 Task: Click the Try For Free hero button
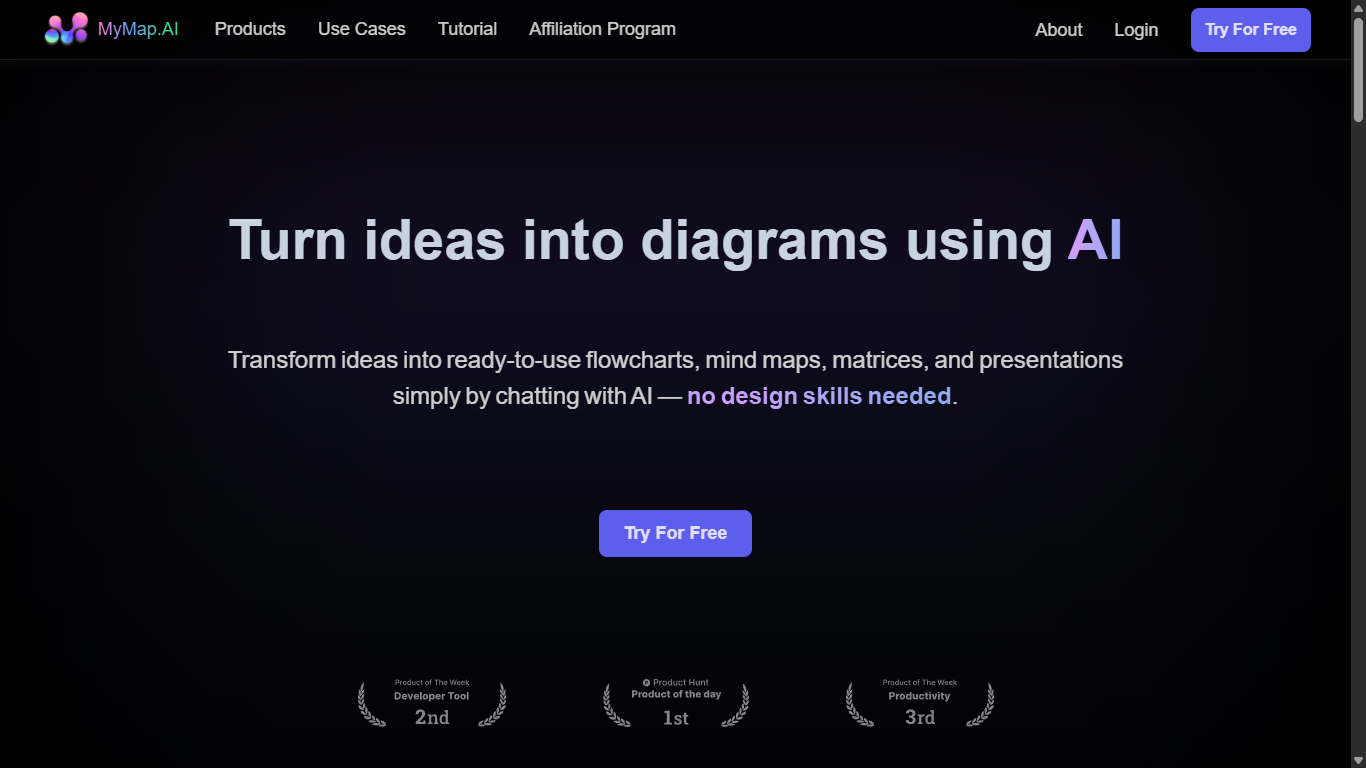[675, 533]
